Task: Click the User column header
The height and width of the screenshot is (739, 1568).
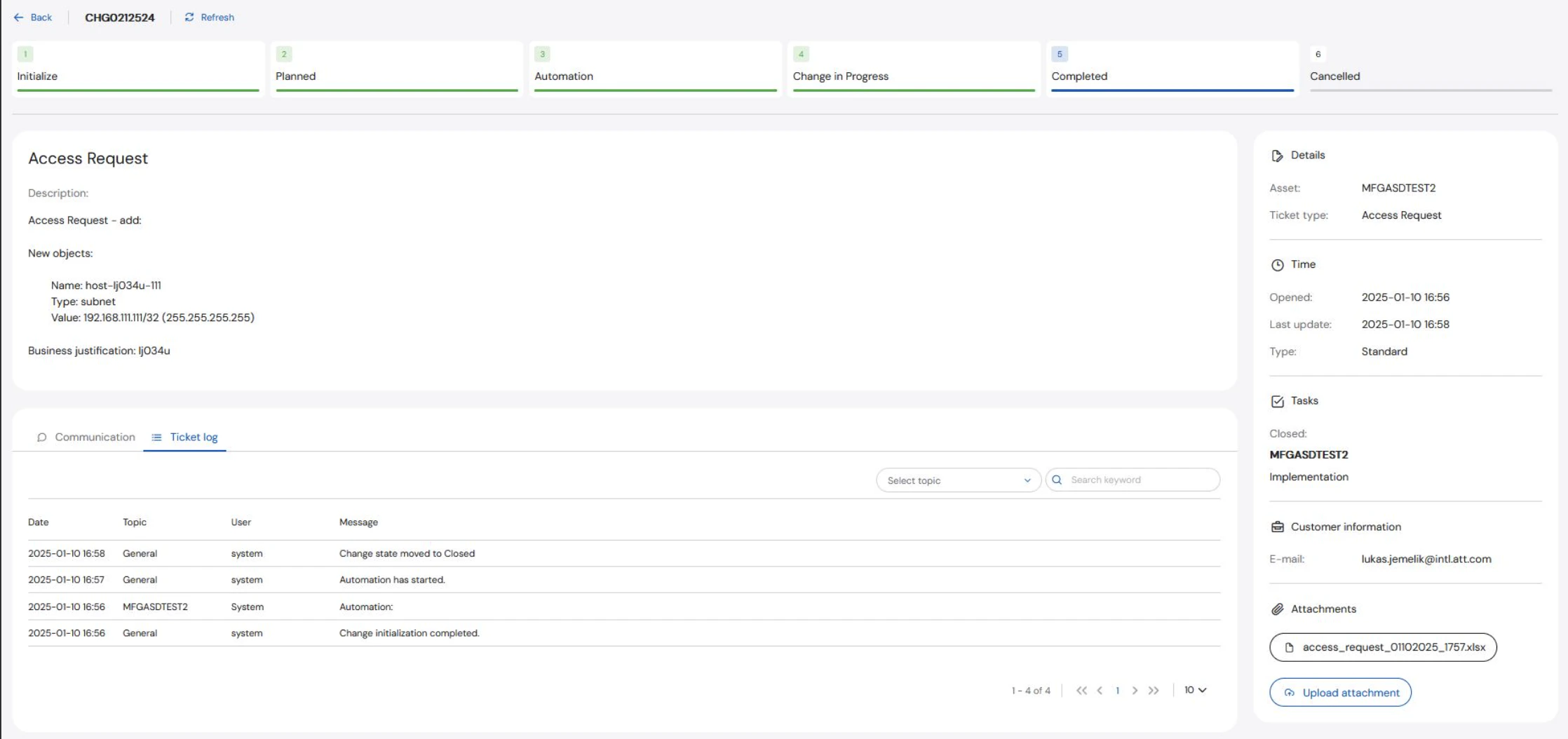Action: tap(241, 522)
